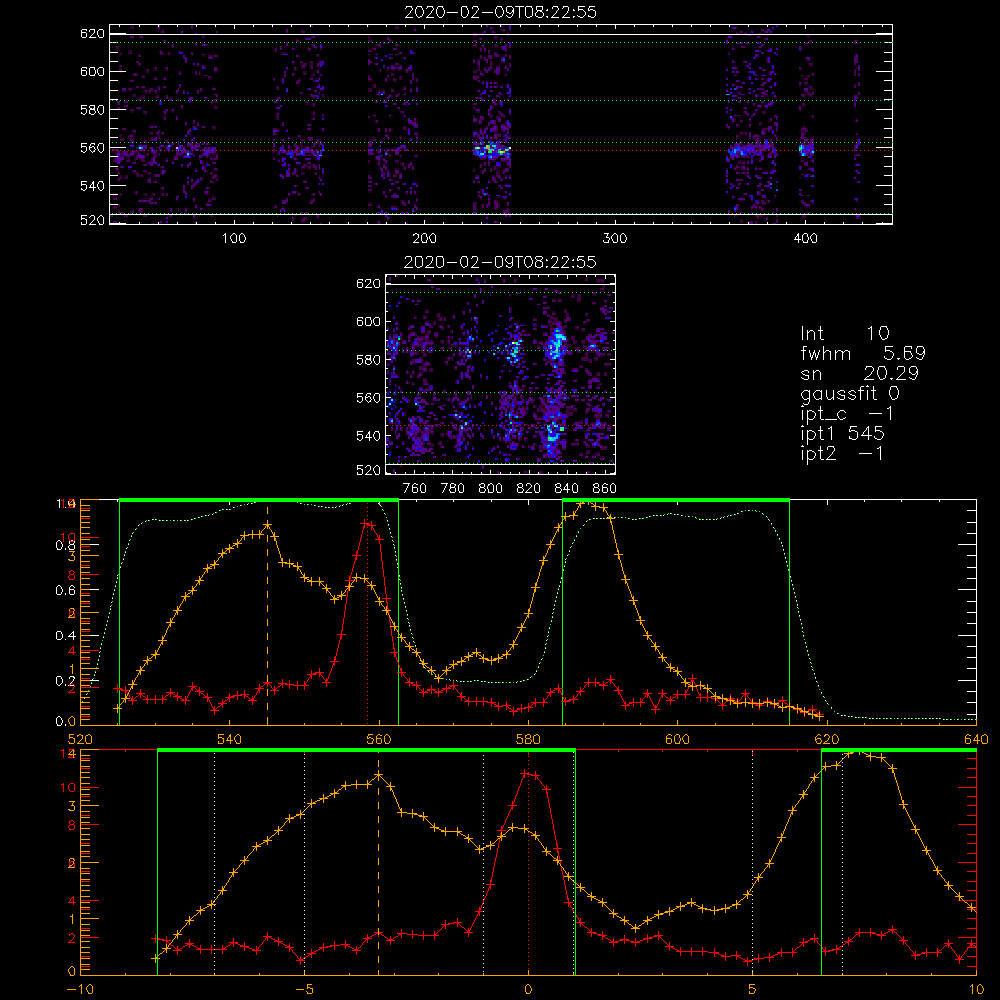This screenshot has width=1000, height=1000.
Task: Click the timestamp title above the middle image
Action: point(500,262)
